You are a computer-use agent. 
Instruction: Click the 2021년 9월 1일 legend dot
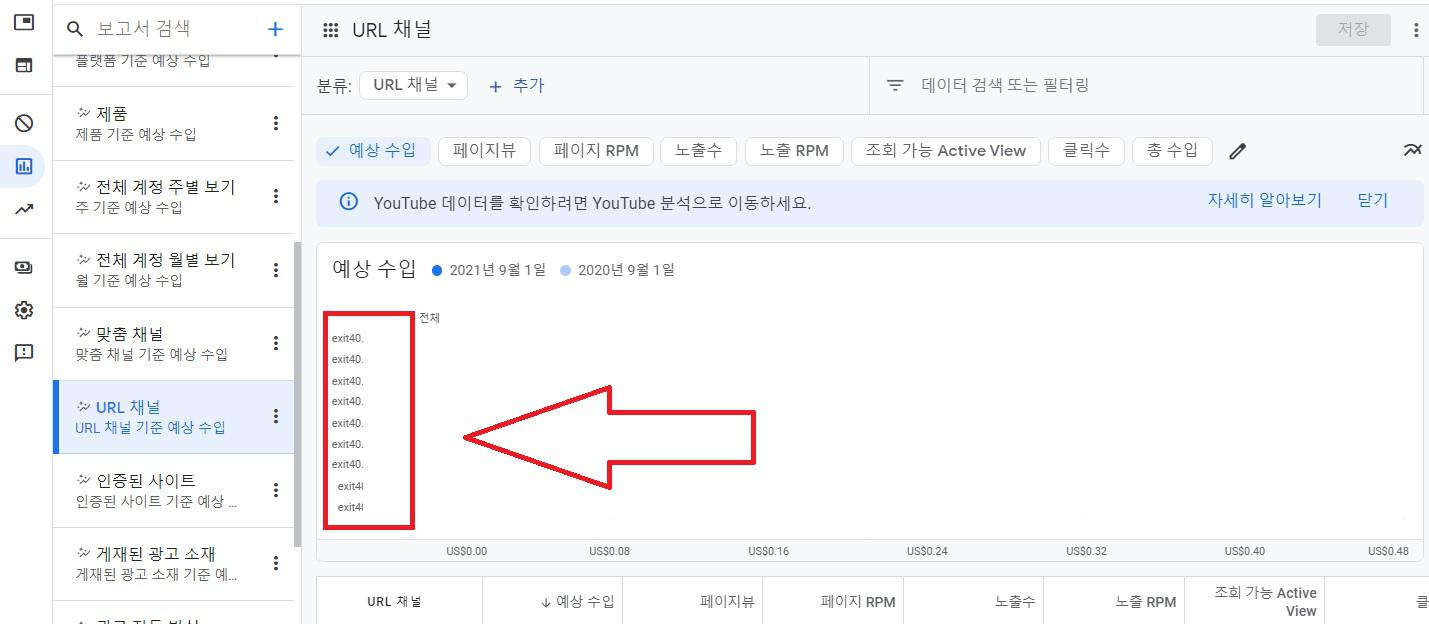437,270
